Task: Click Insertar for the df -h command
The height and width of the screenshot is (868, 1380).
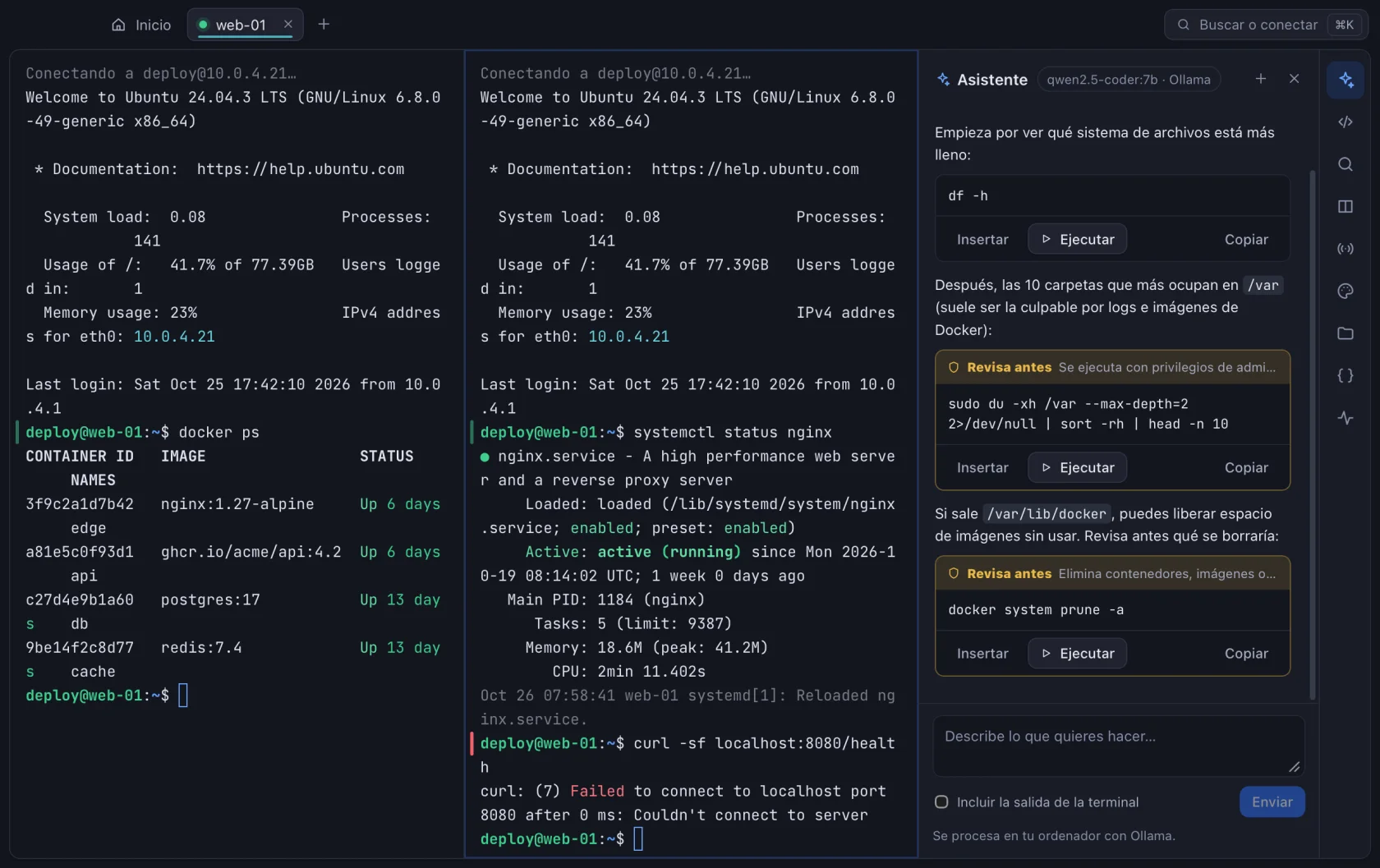Action: (x=982, y=240)
